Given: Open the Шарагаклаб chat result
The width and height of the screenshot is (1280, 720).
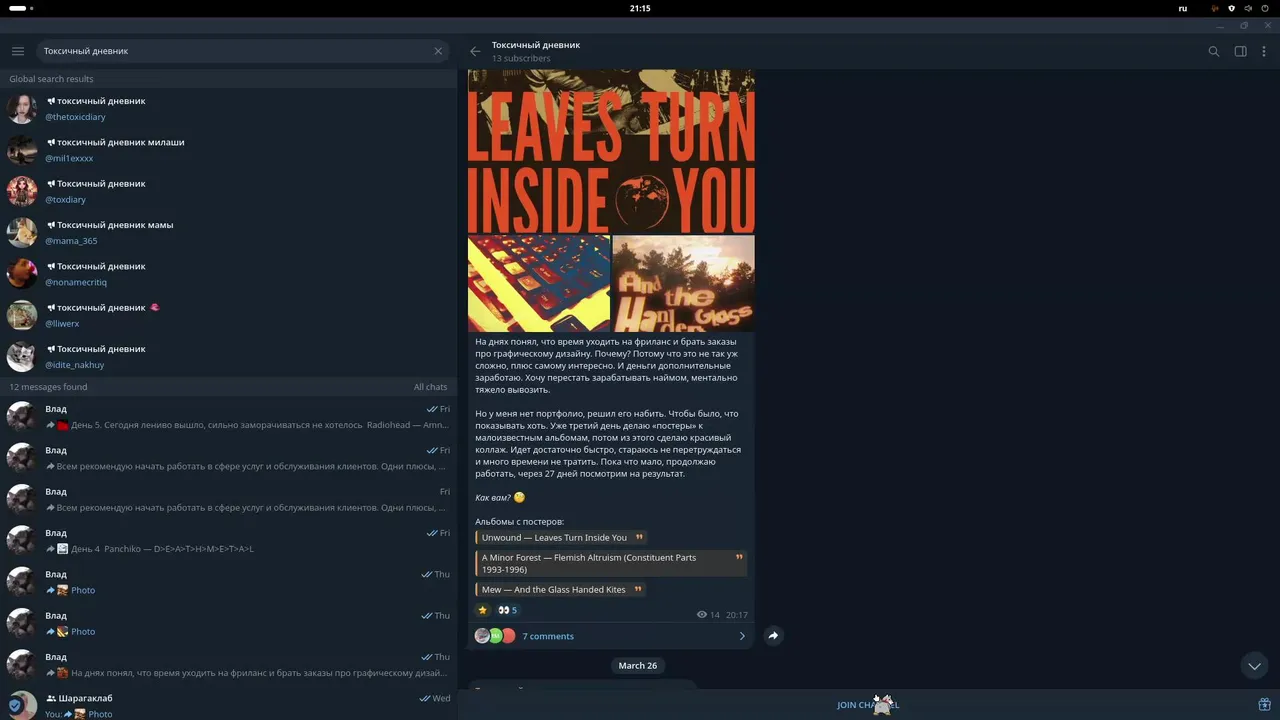Looking at the screenshot, I should (x=228, y=705).
